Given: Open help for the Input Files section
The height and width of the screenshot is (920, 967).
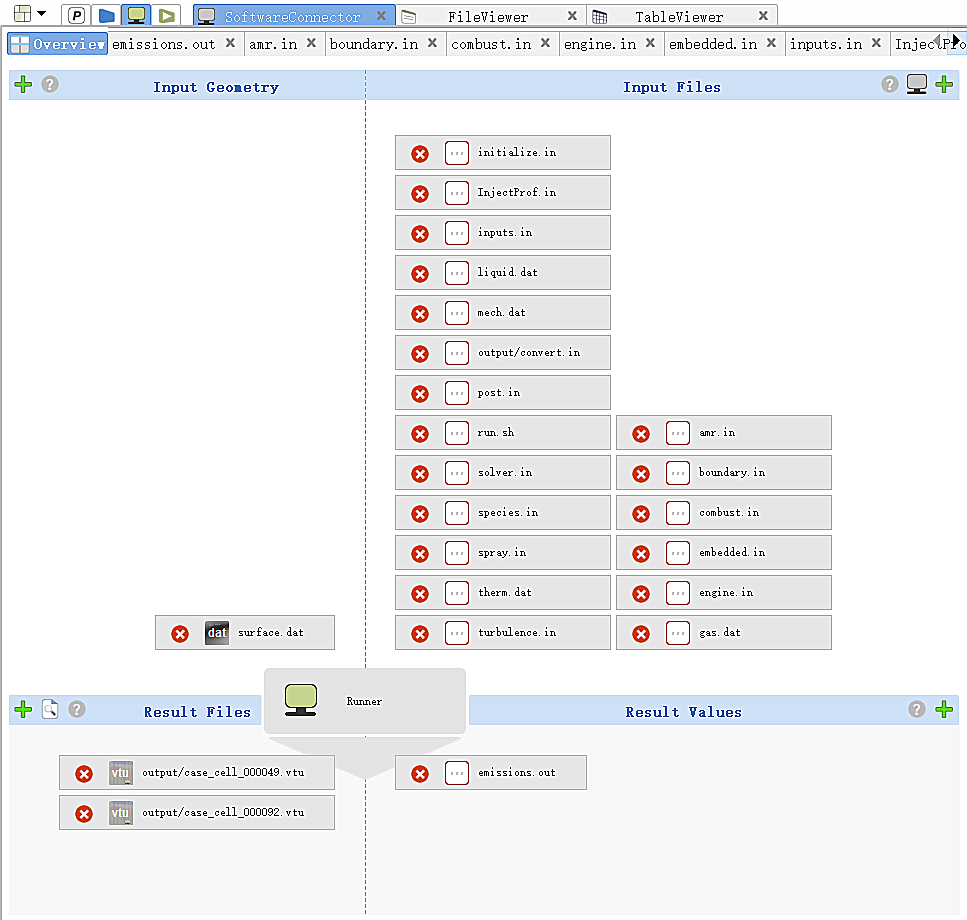Looking at the screenshot, I should [x=889, y=85].
